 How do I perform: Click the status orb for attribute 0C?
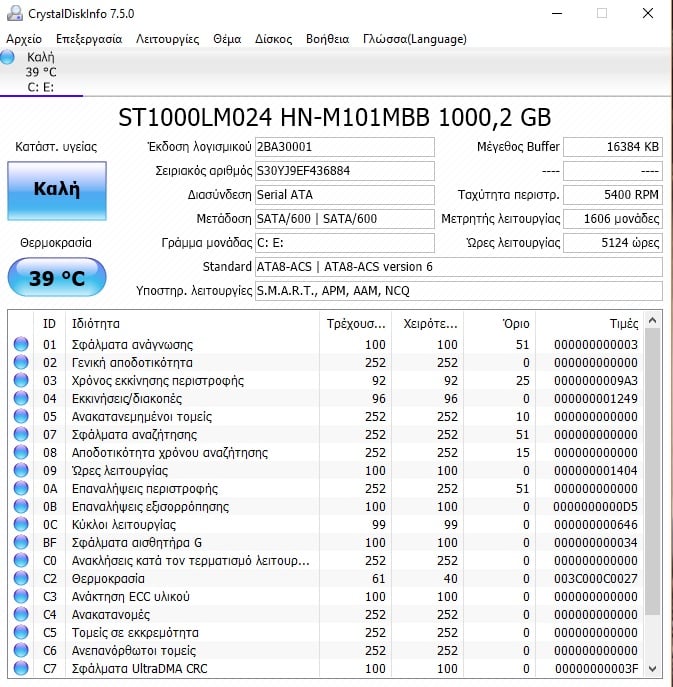click(21, 524)
